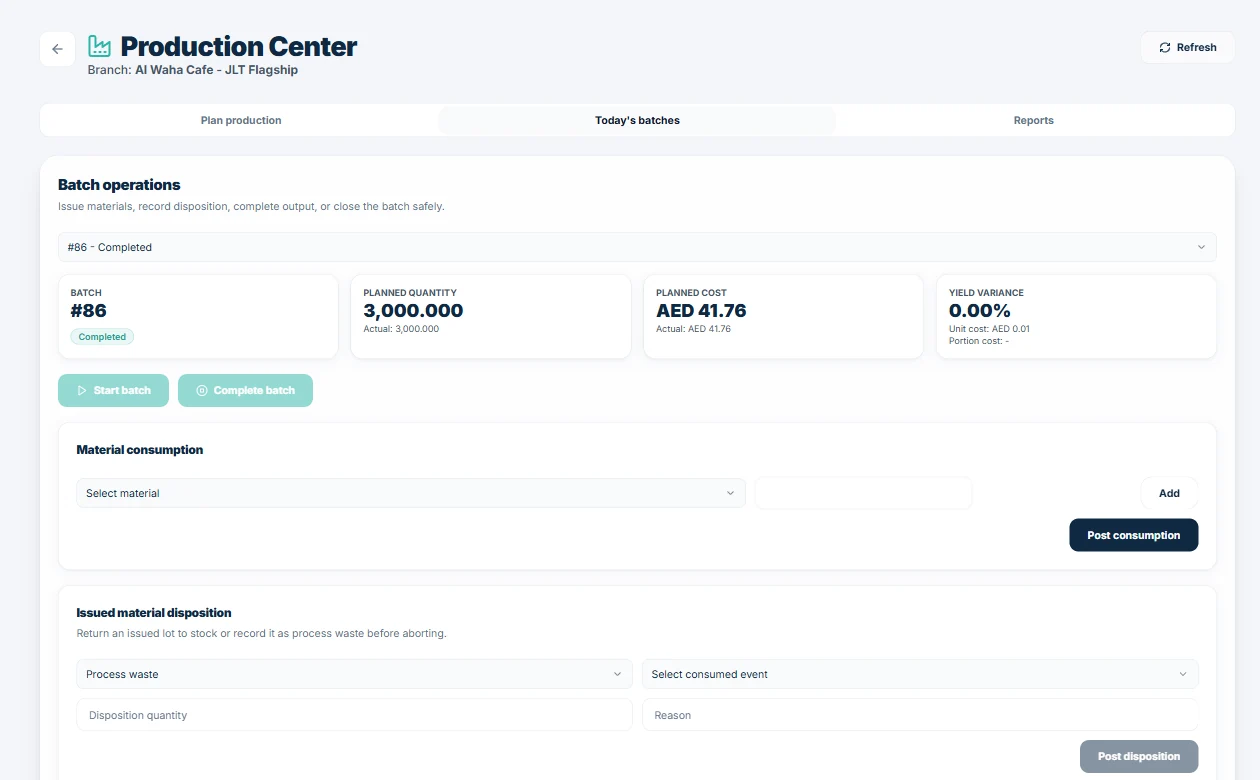Screen dimensions: 1260x780
Task: Click the Disposition quantity field
Action: [354, 715]
